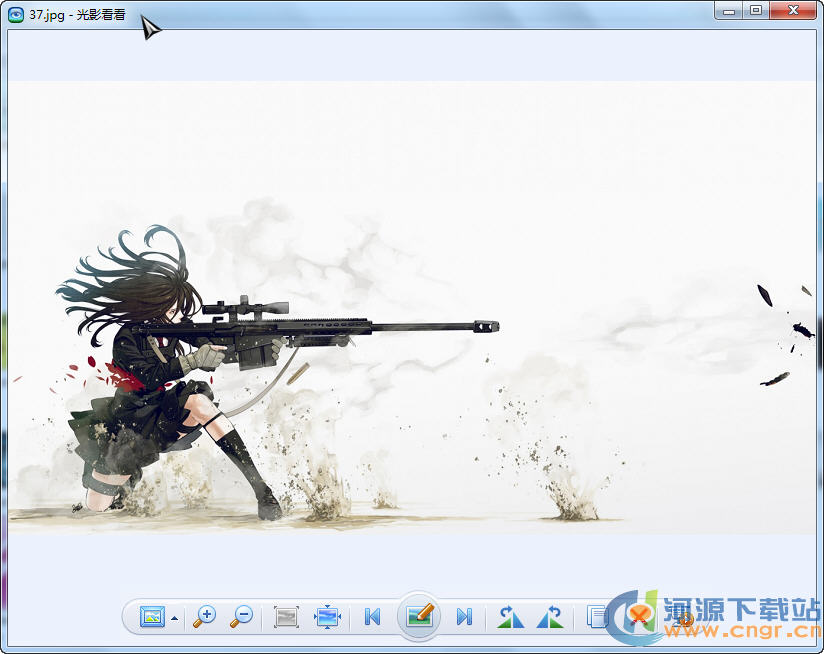Screen dimensions: 824x654
Task: Rotate the image clockwise
Action: 549,617
